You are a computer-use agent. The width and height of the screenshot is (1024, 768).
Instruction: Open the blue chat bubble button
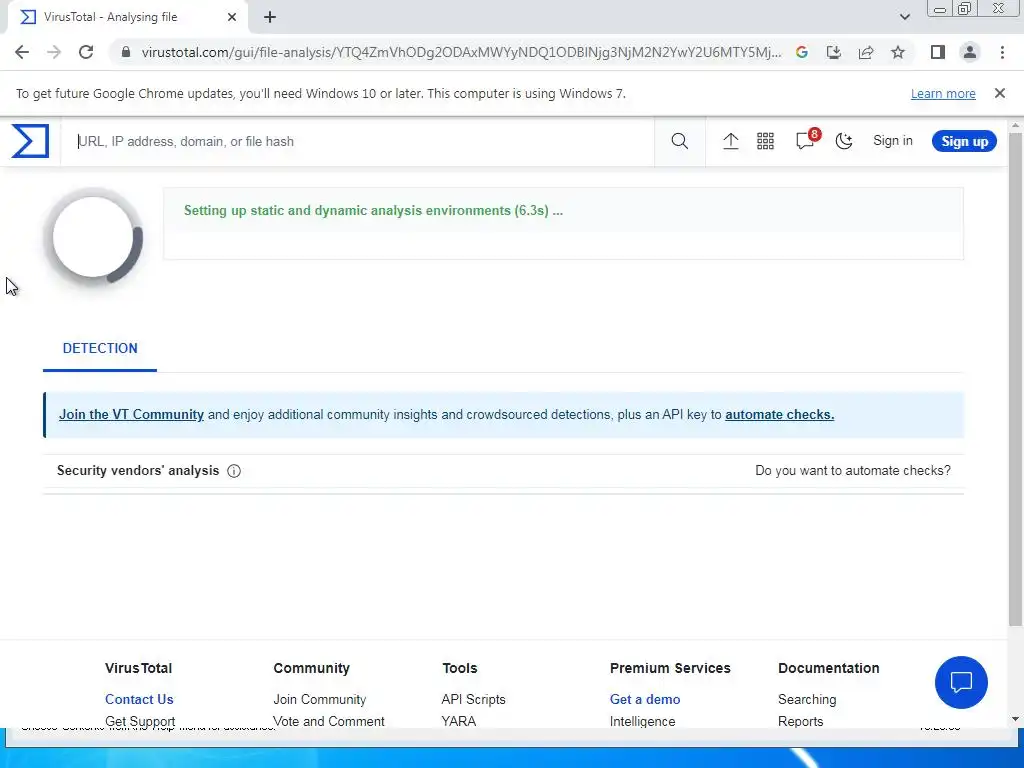961,682
